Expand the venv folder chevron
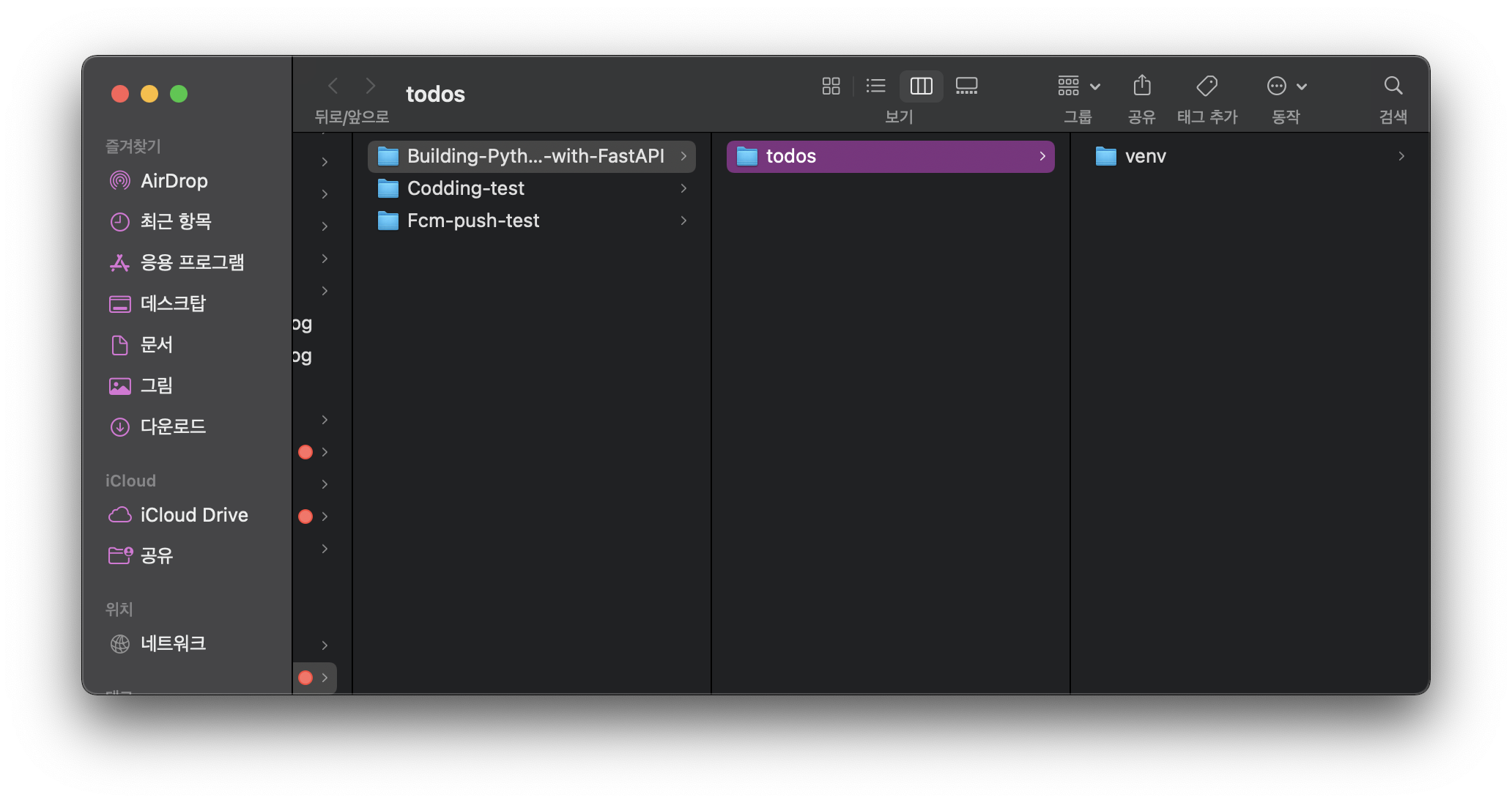1512x803 pixels. click(x=1401, y=156)
